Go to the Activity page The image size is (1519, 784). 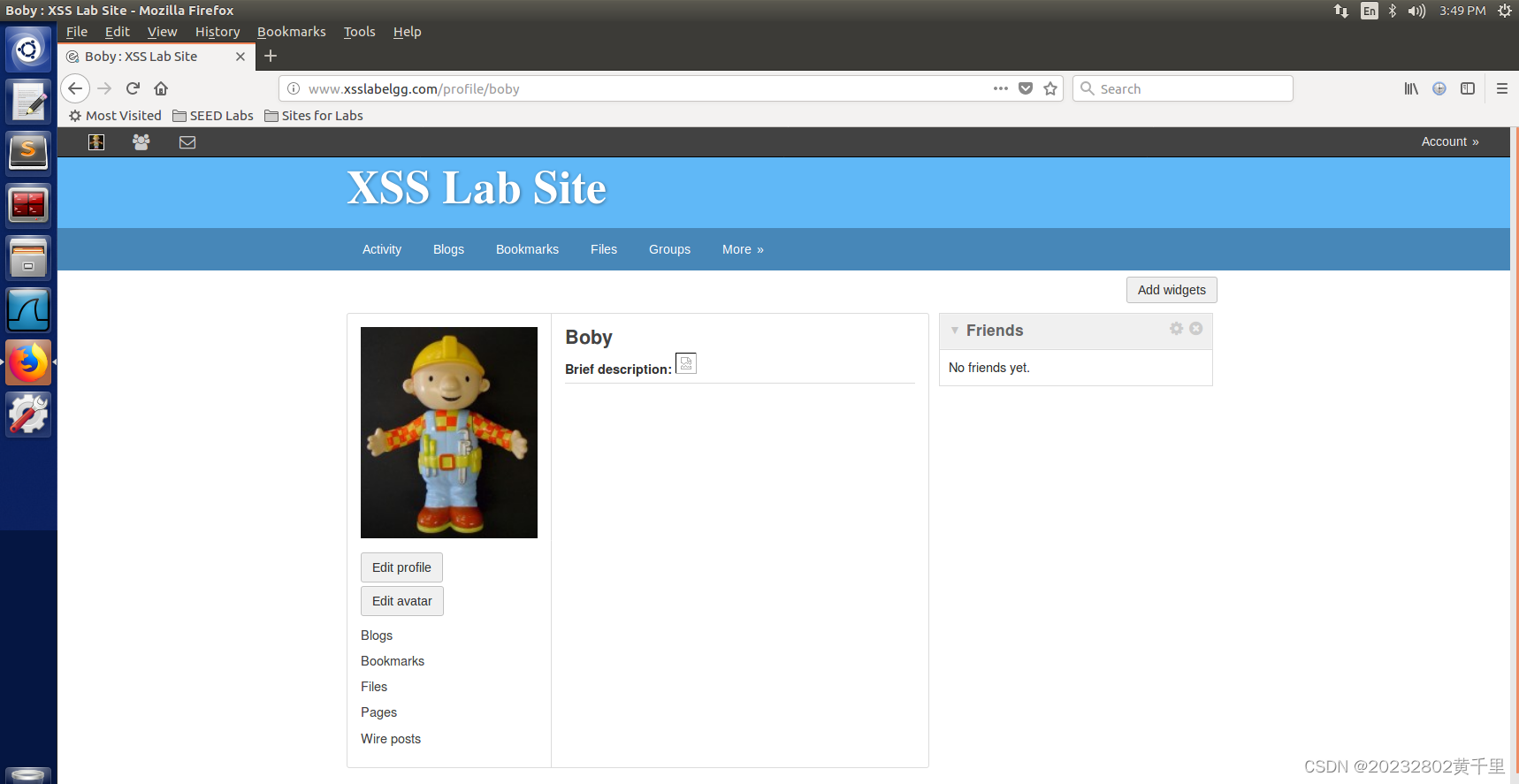[382, 249]
